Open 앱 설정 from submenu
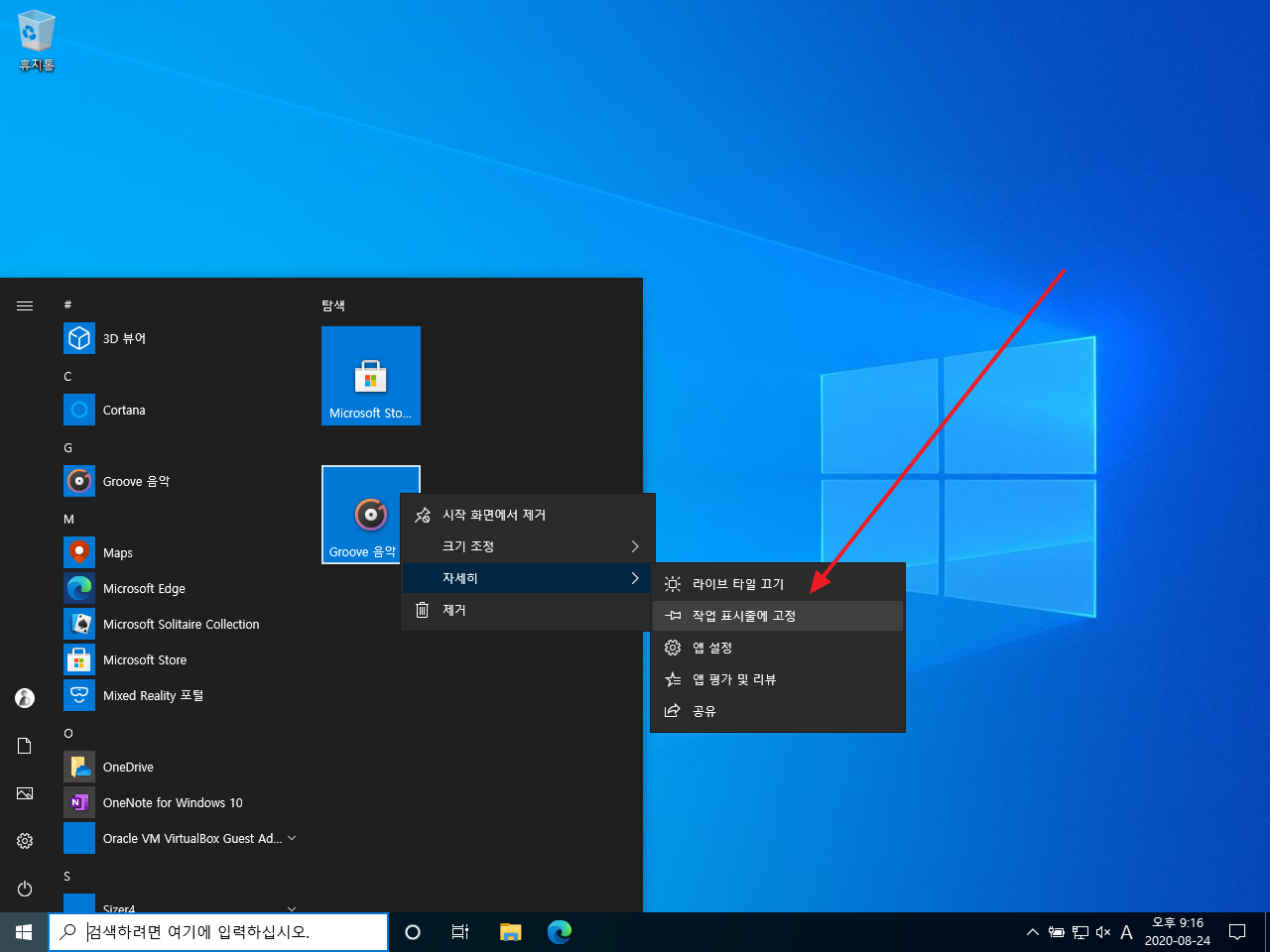This screenshot has height=952, width=1270. point(778,648)
